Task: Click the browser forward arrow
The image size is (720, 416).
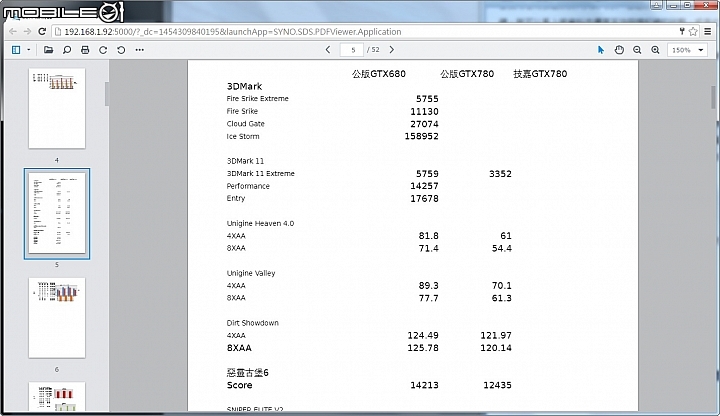Action: (27, 31)
